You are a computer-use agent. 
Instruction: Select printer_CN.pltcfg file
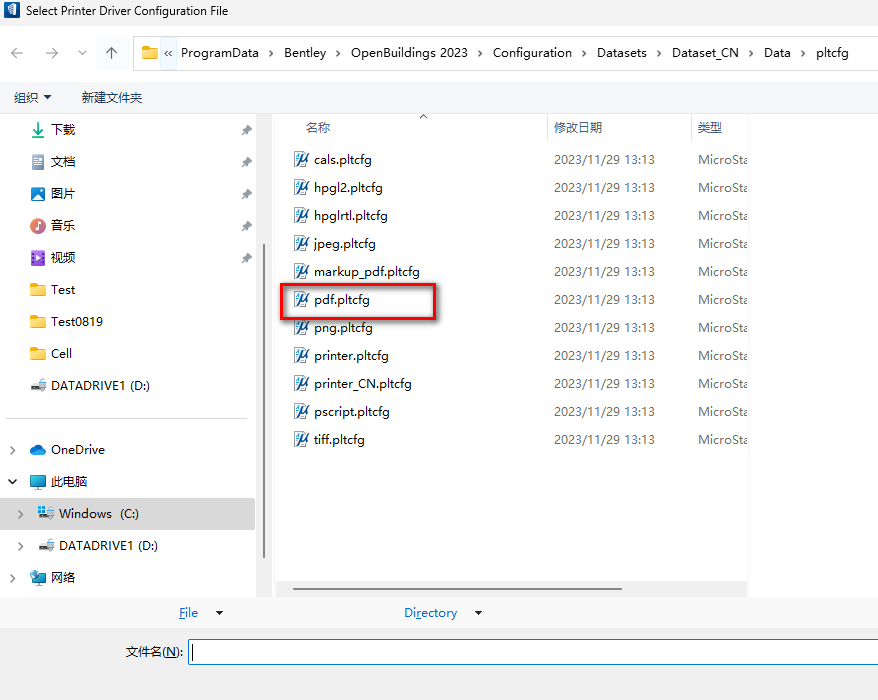coord(363,384)
